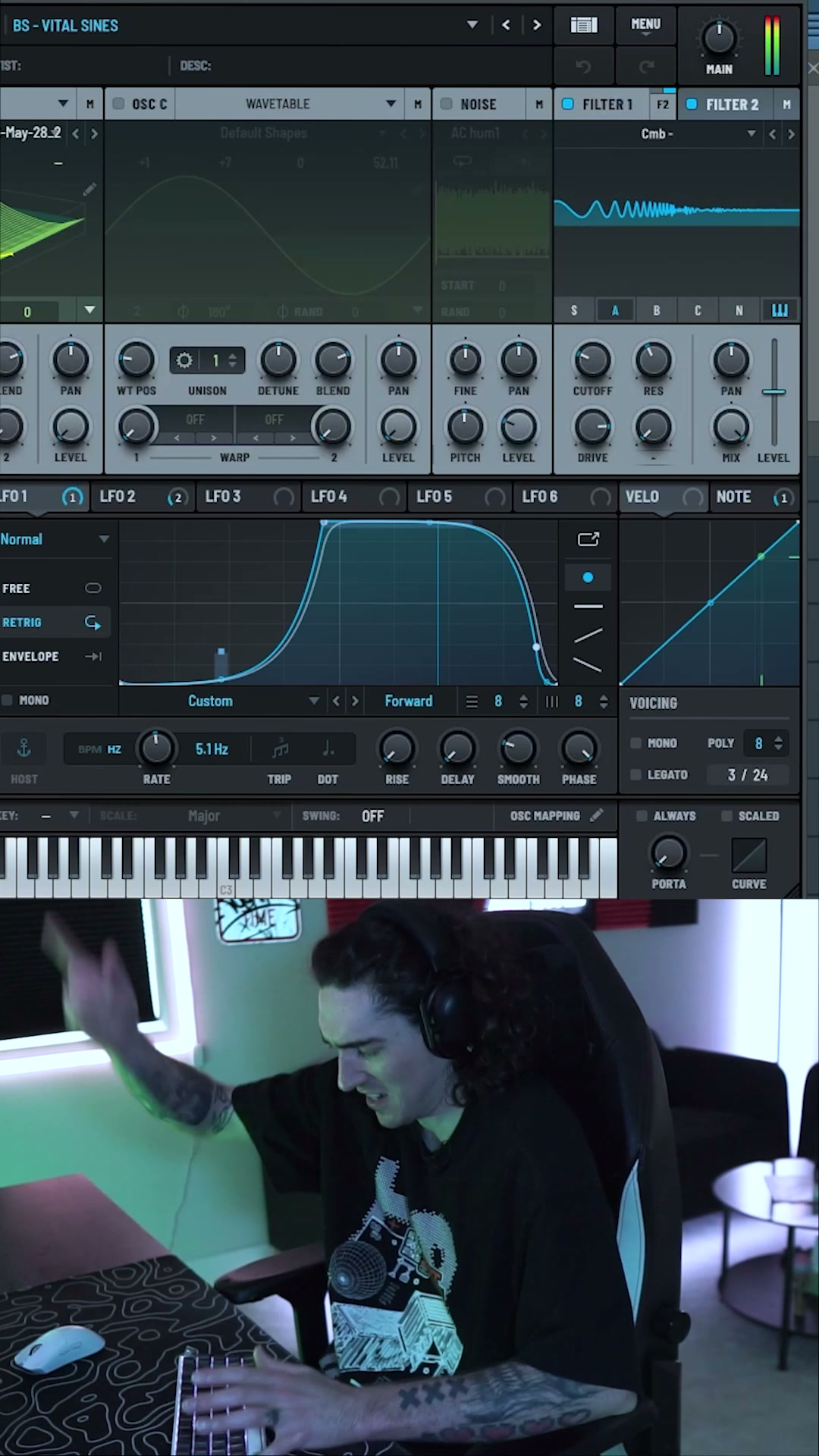The image size is (819, 1456).
Task: Open the Cmb filter type dropdown
Action: (x=752, y=133)
